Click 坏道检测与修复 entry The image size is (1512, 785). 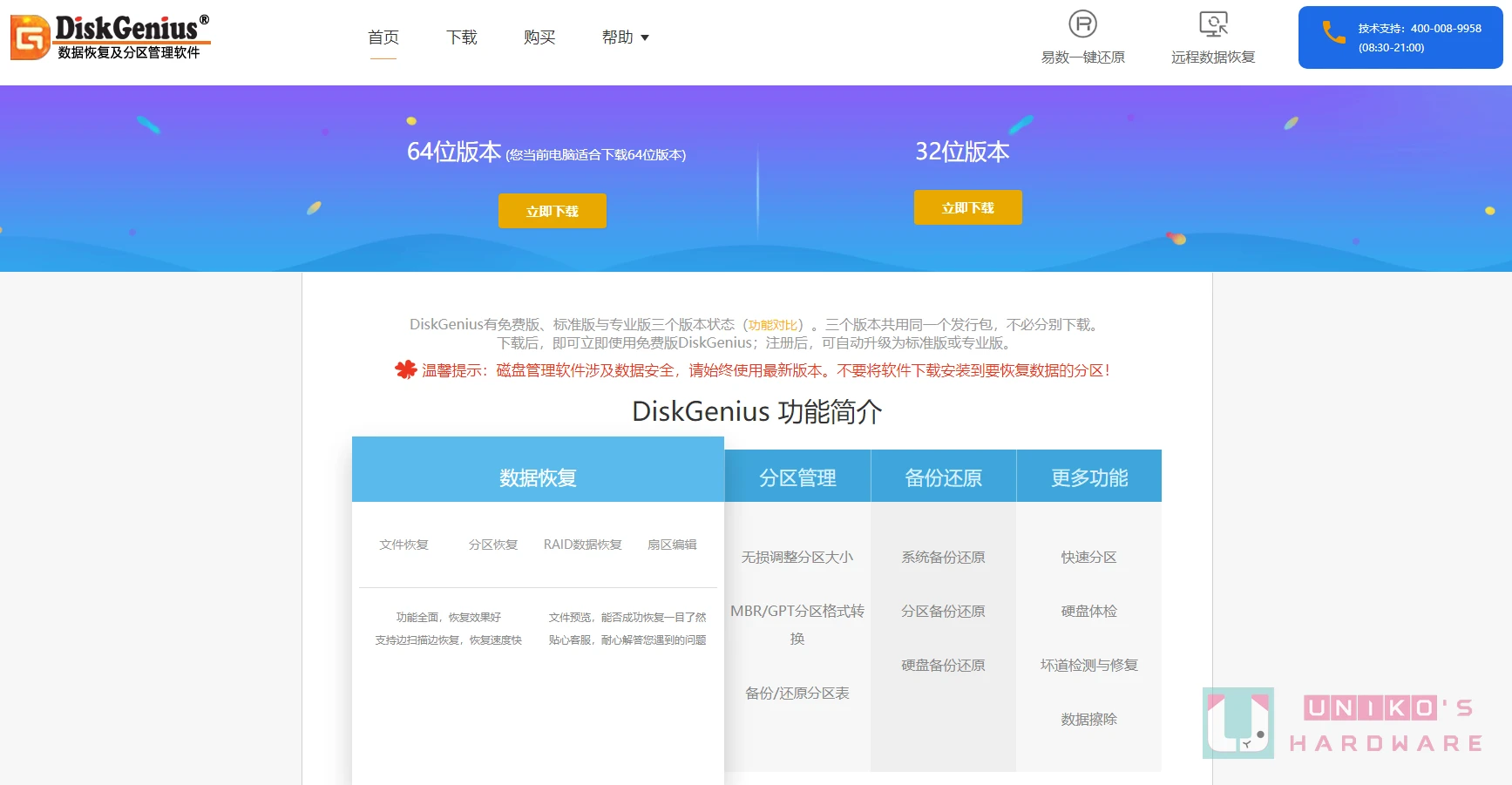pyautogui.click(x=1088, y=665)
